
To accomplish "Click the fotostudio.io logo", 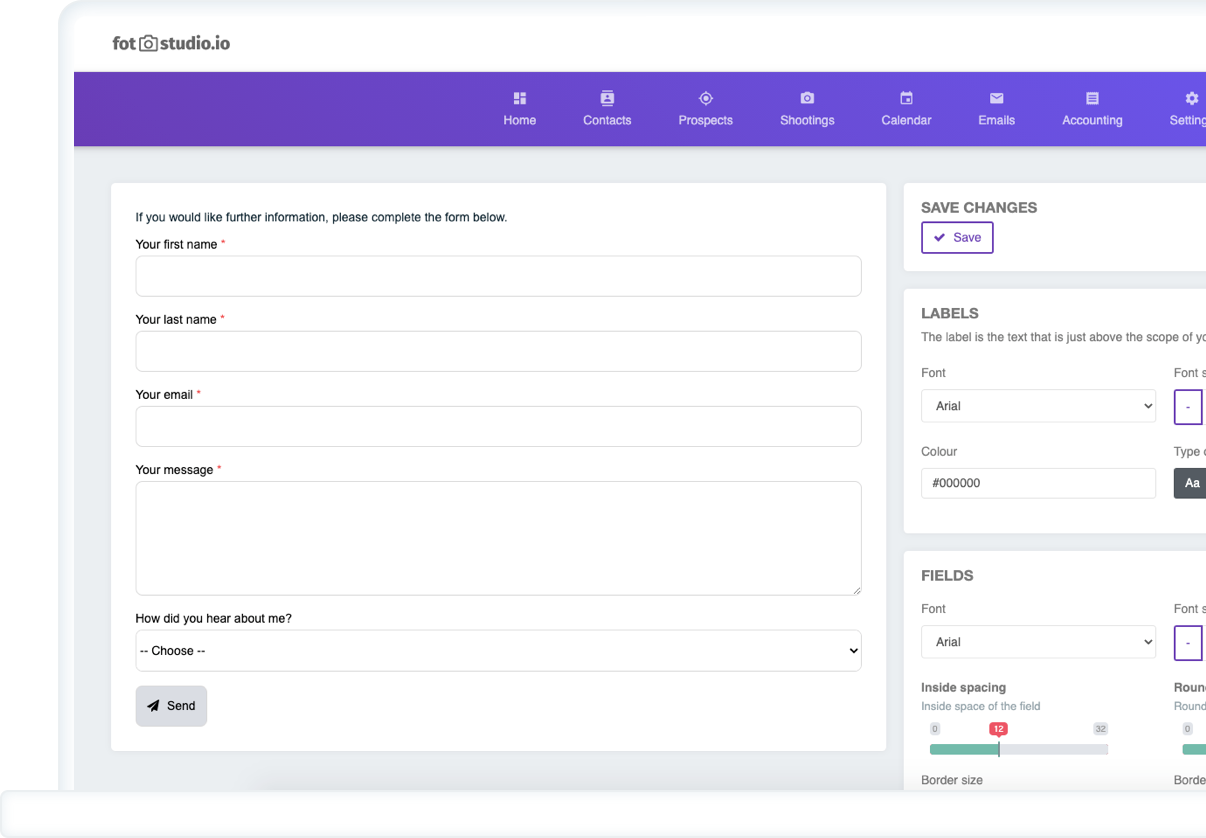I will tap(171, 43).
